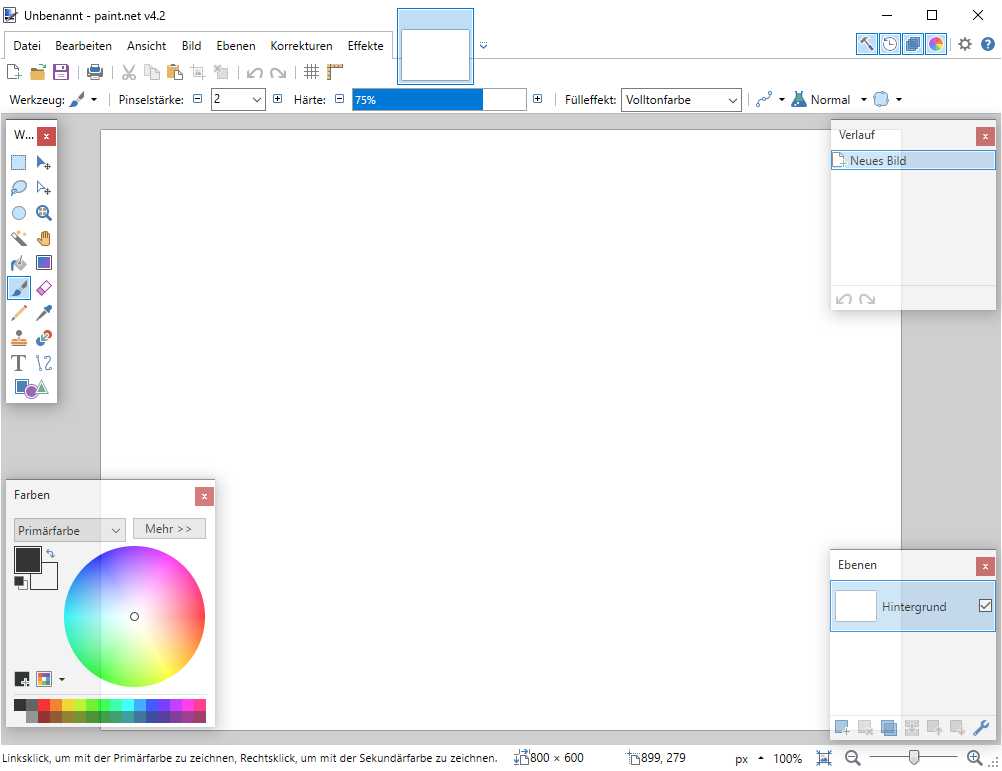Viewport: 1002px width, 771px height.
Task: Close the Farben panel
Action: coord(204,496)
